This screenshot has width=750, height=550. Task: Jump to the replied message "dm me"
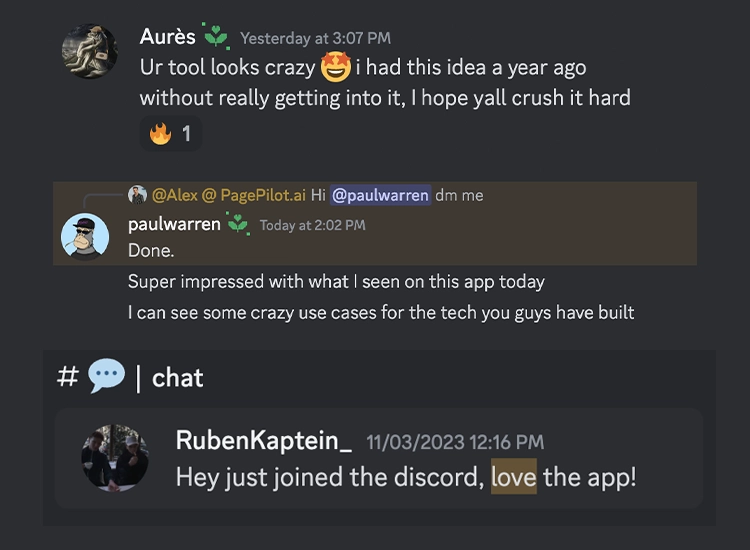(x=459, y=195)
